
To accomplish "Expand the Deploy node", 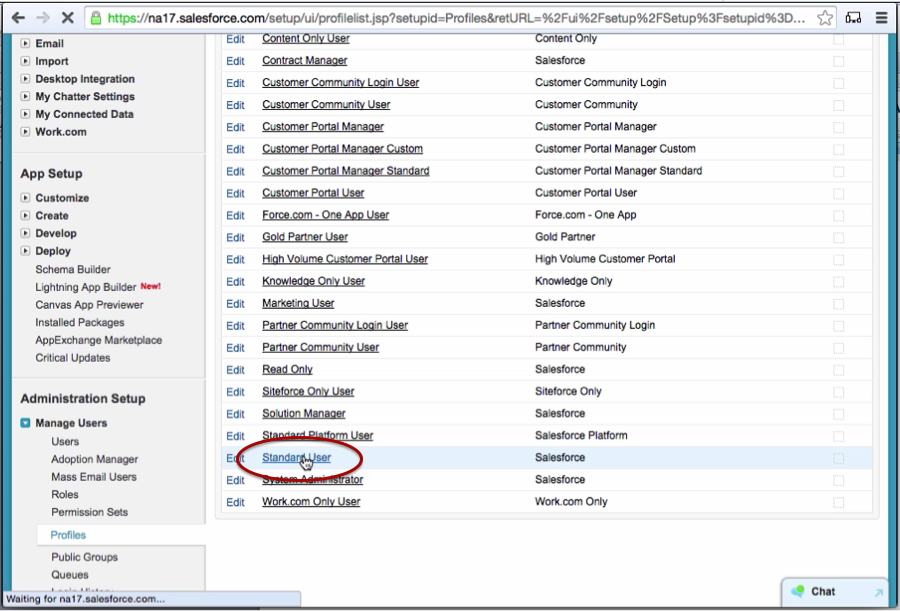I will click(25, 251).
